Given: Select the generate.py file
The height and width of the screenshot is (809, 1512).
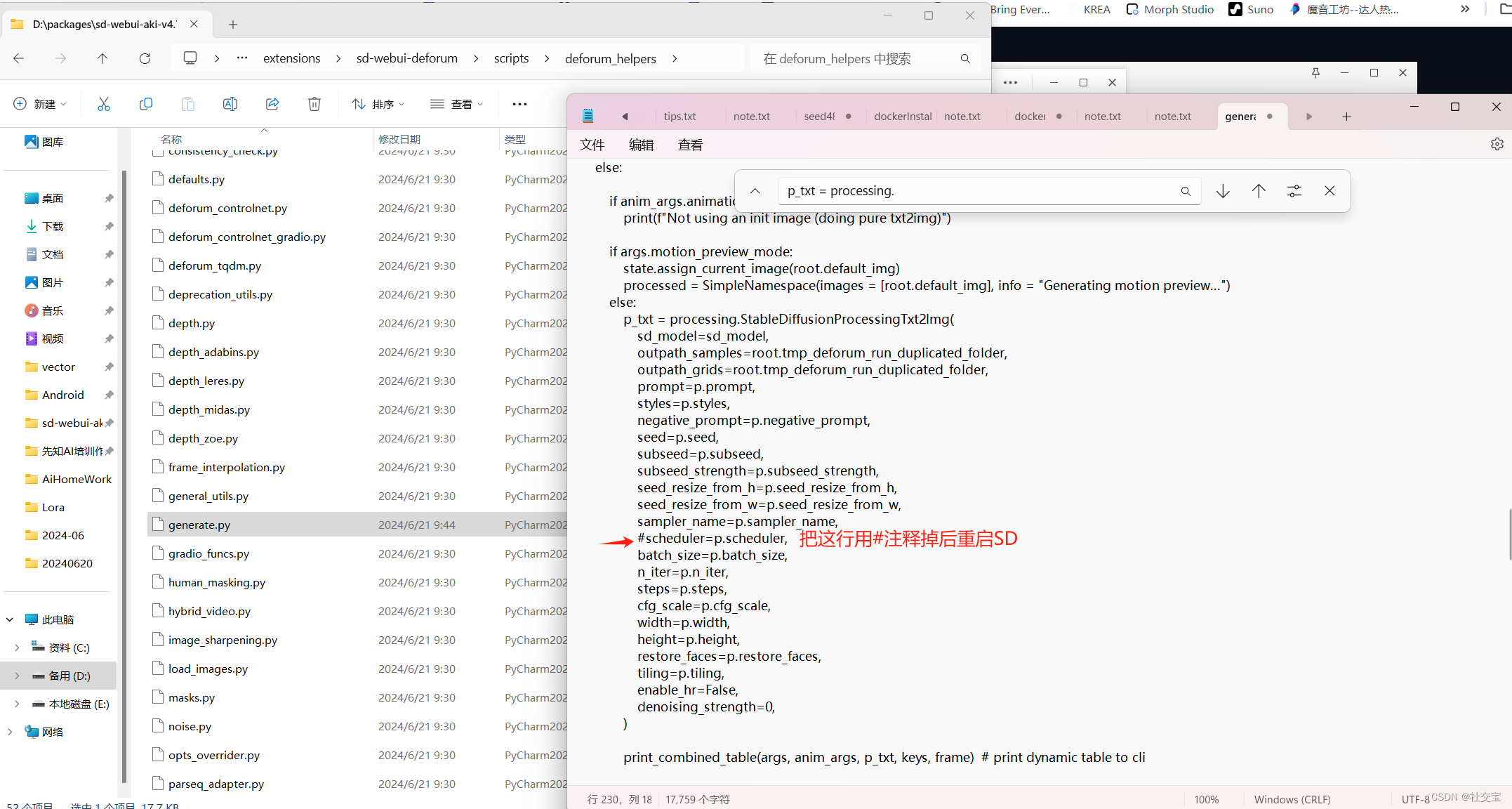Looking at the screenshot, I should point(199,525).
